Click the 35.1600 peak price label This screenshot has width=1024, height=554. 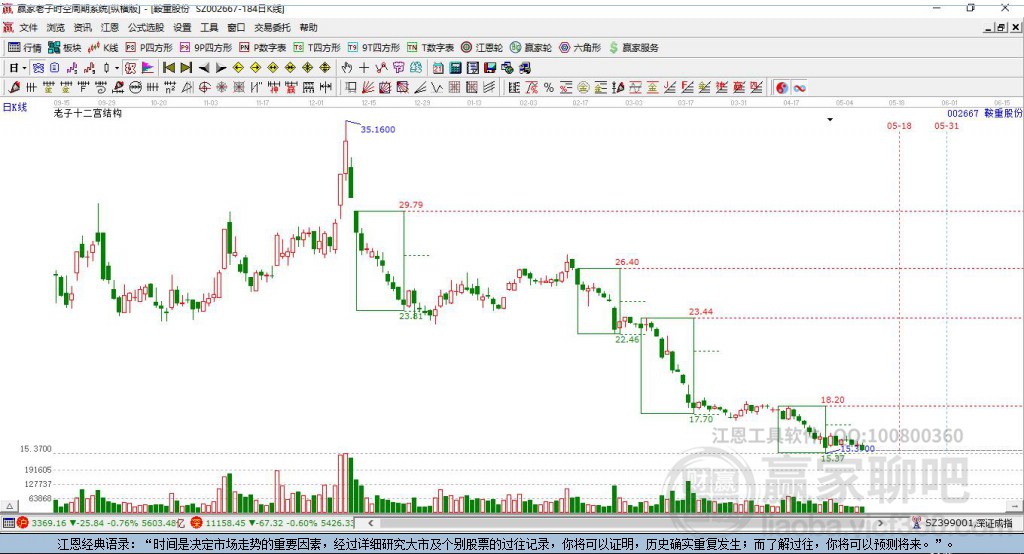[377, 129]
